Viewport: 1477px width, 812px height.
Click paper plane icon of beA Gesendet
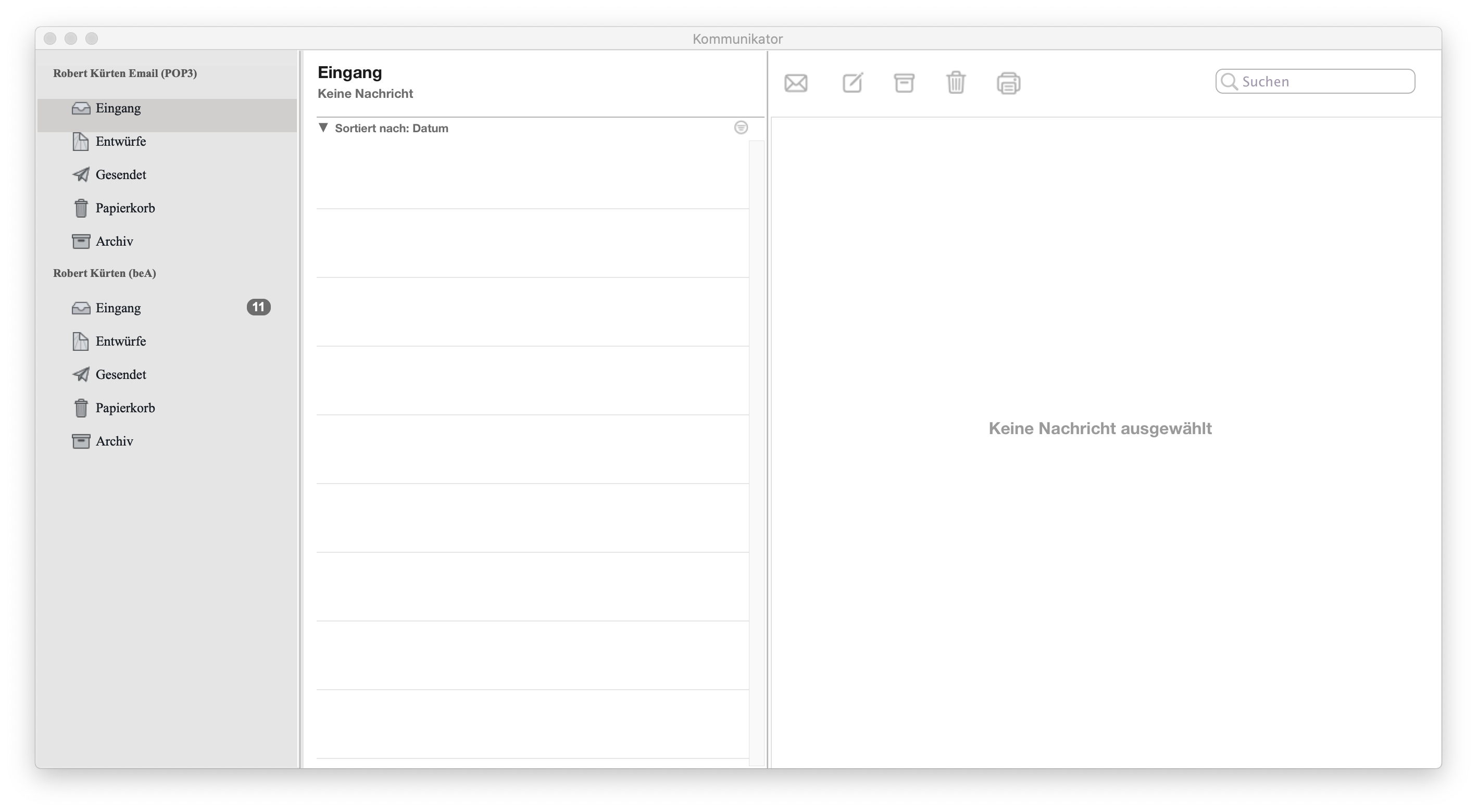81,375
